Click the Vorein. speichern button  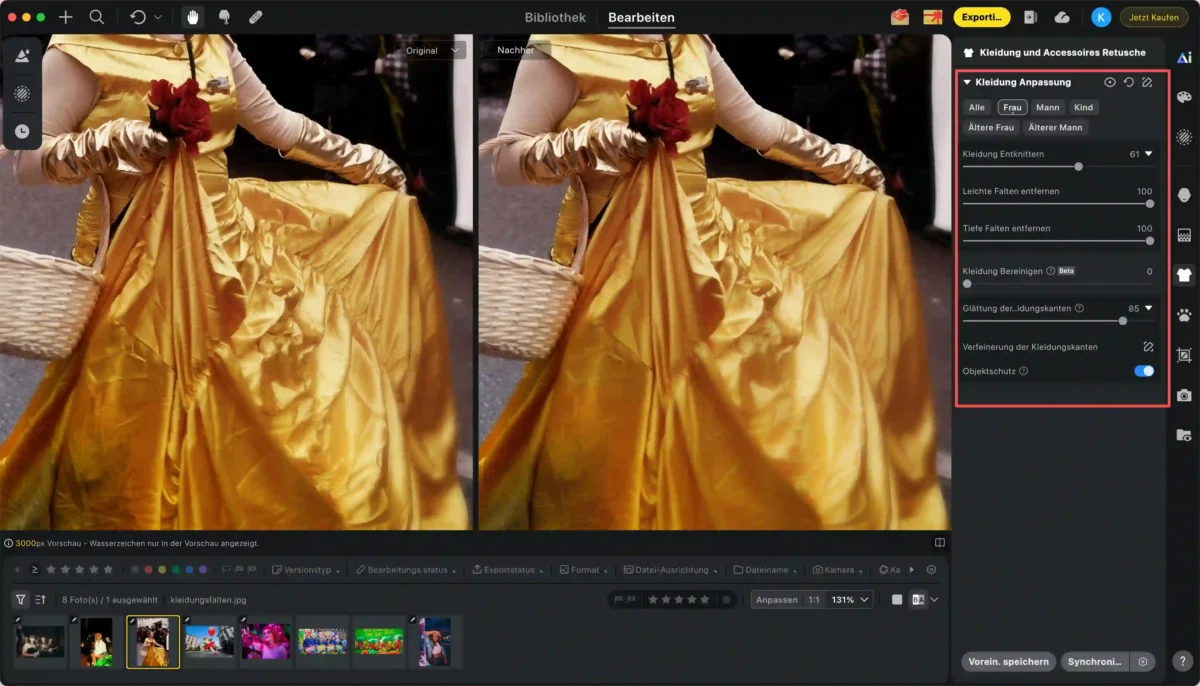1008,662
